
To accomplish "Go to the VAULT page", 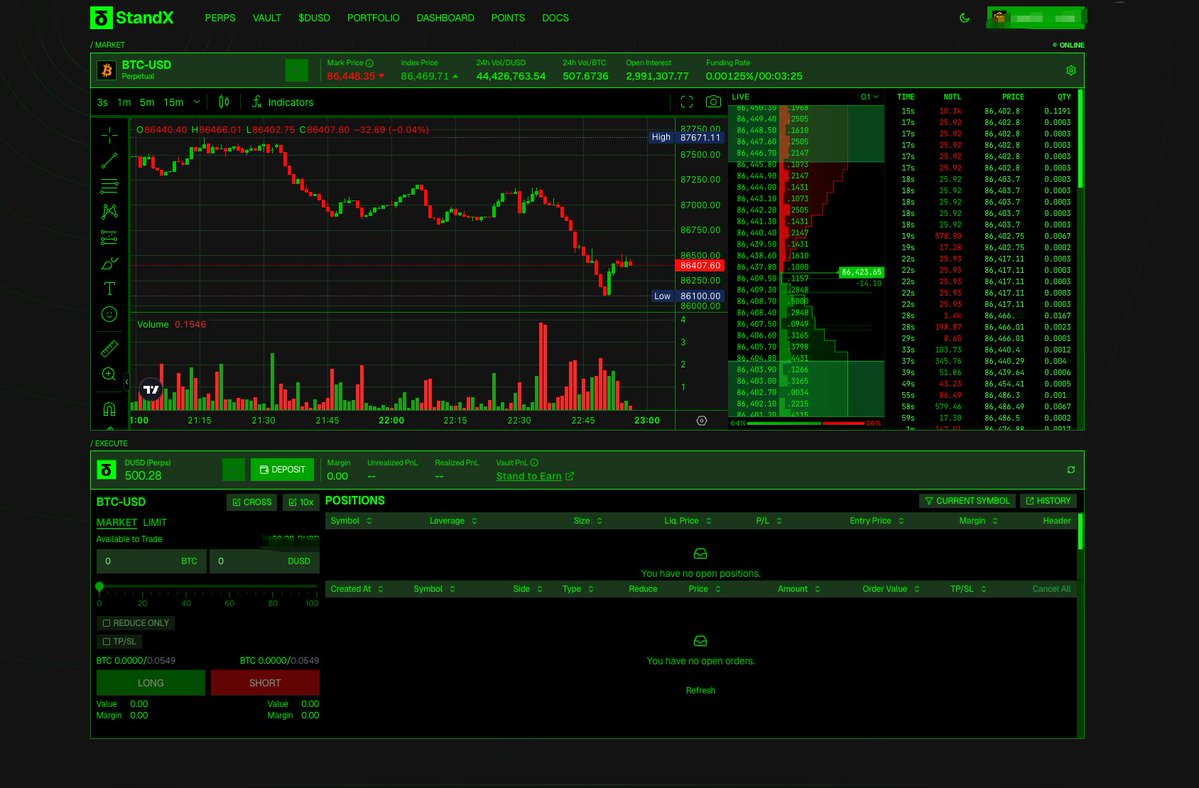I will click(267, 18).
